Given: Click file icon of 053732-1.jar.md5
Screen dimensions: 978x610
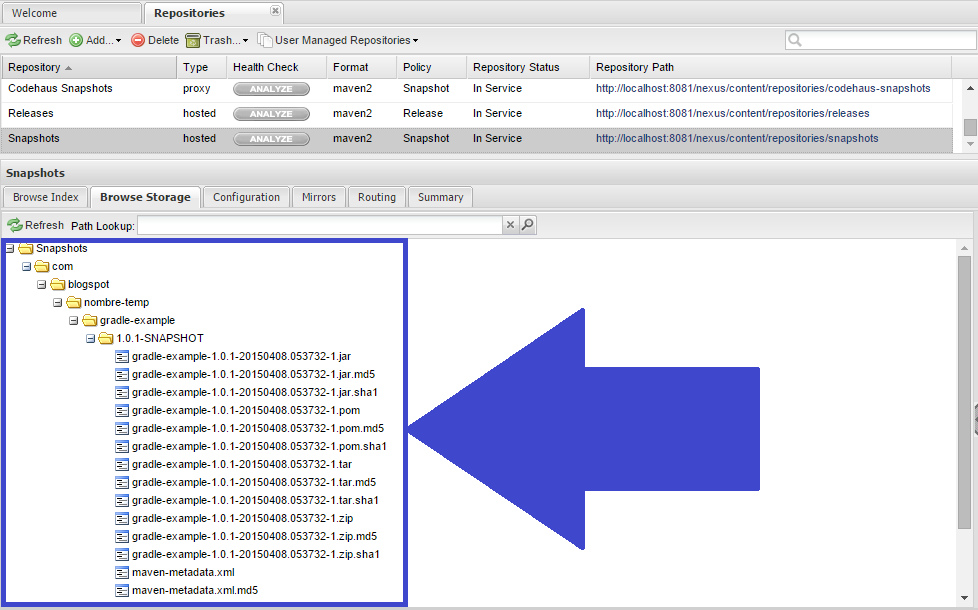Looking at the screenshot, I should pyautogui.click(x=122, y=375).
